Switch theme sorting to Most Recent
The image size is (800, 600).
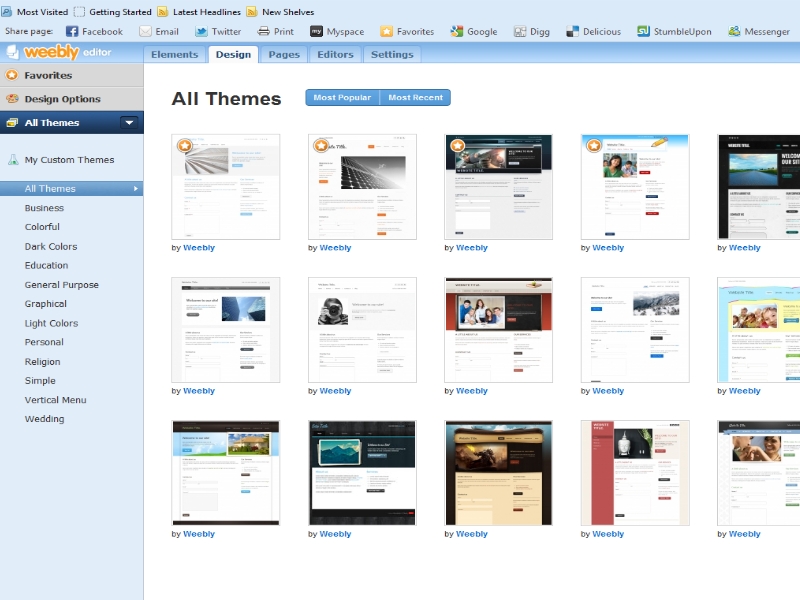click(x=415, y=98)
